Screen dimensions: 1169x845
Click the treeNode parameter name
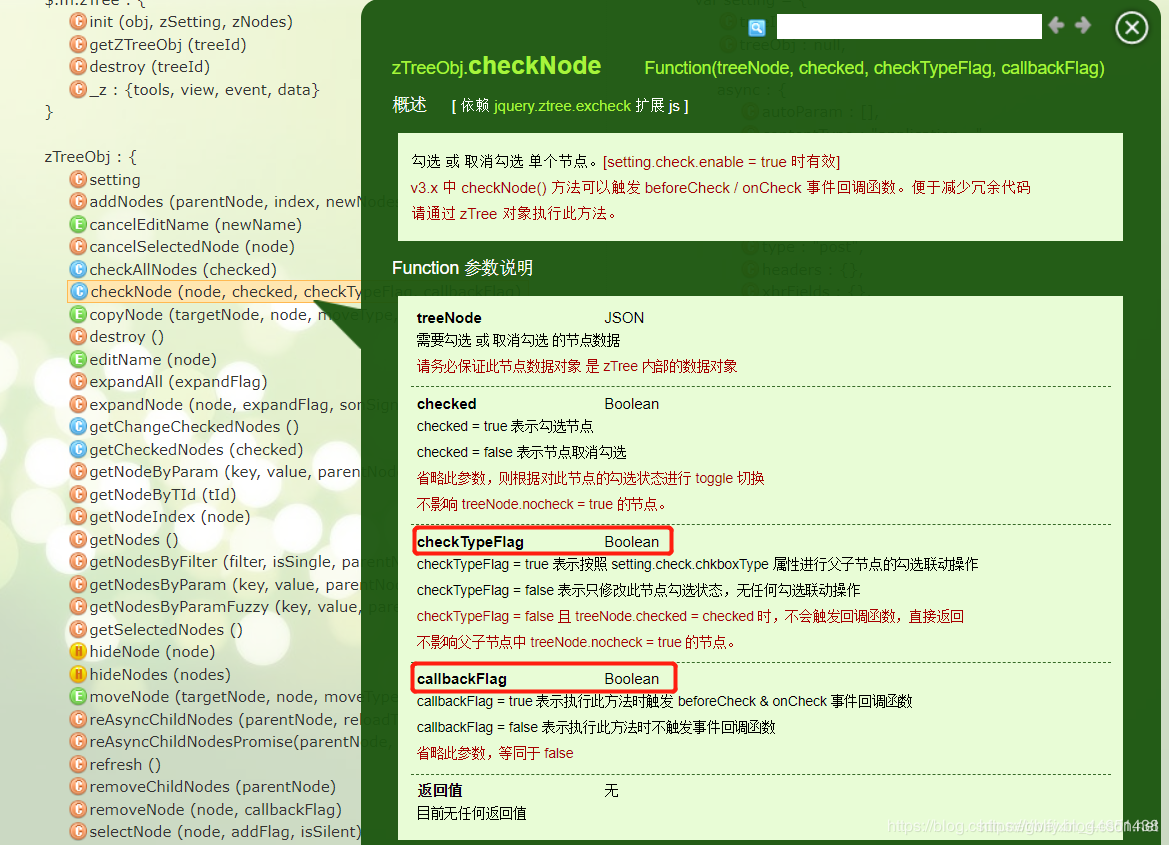(449, 318)
